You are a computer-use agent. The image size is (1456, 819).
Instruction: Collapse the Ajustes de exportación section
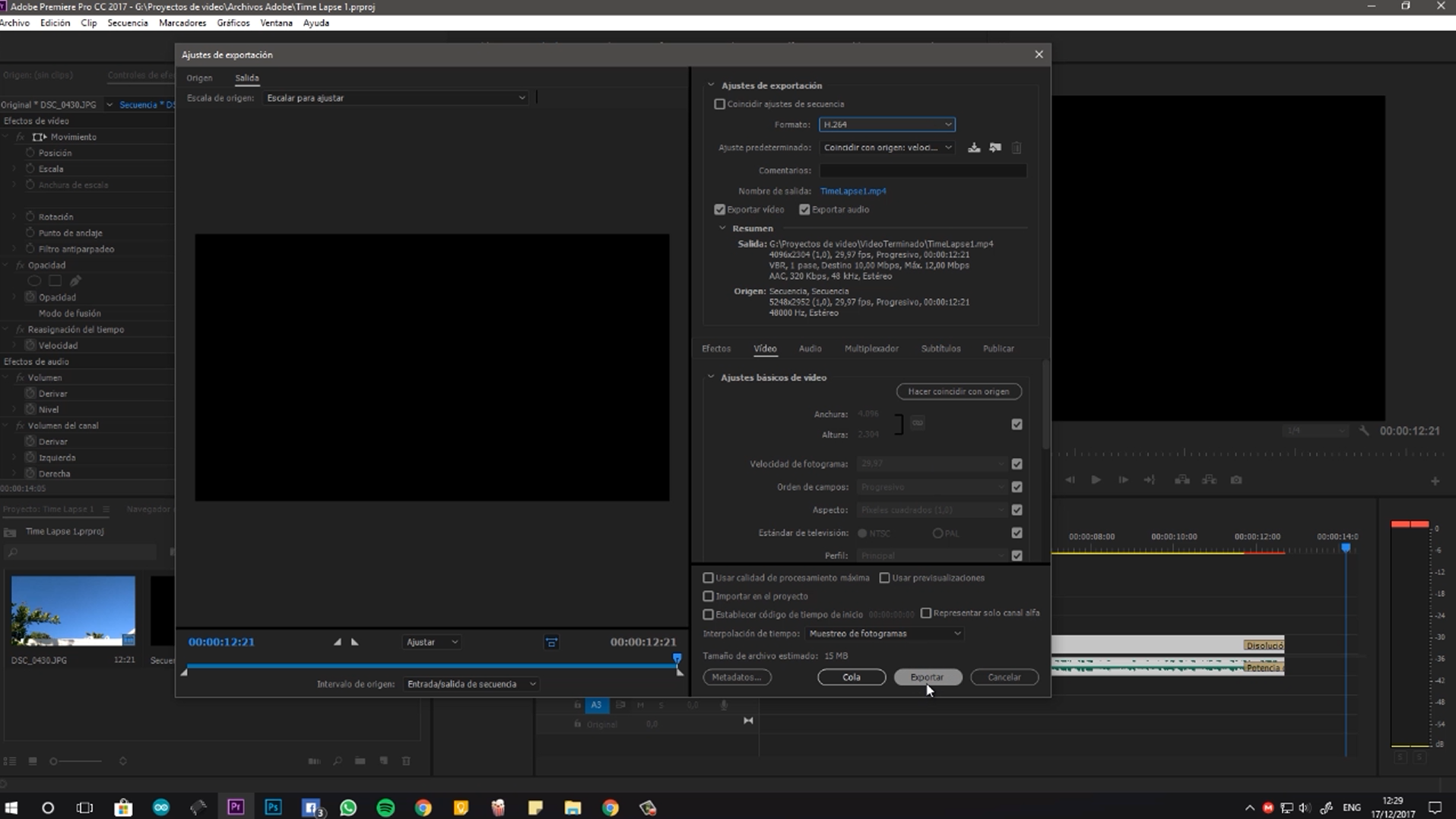[x=711, y=85]
